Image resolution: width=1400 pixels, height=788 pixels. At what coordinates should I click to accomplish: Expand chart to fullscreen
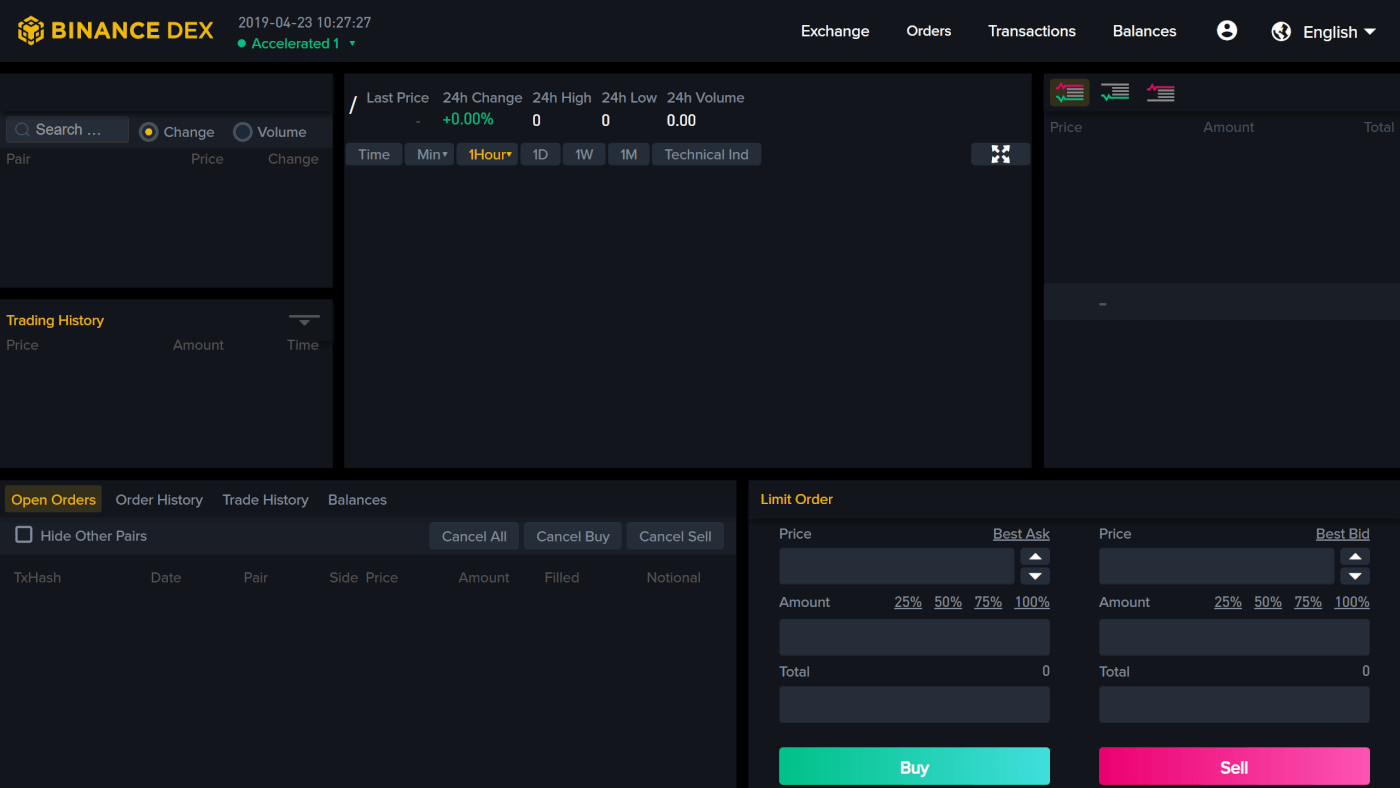pyautogui.click(x=1000, y=154)
